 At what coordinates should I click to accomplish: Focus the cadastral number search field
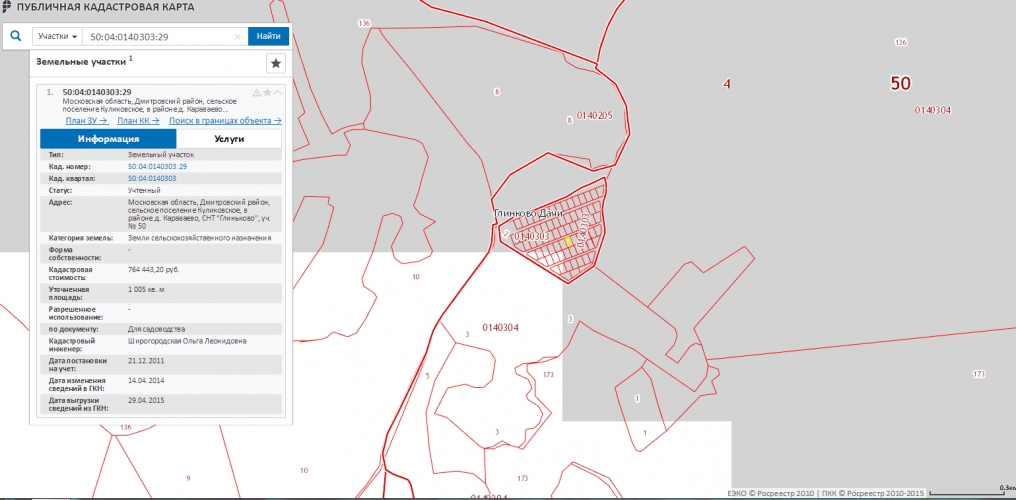tap(157, 37)
